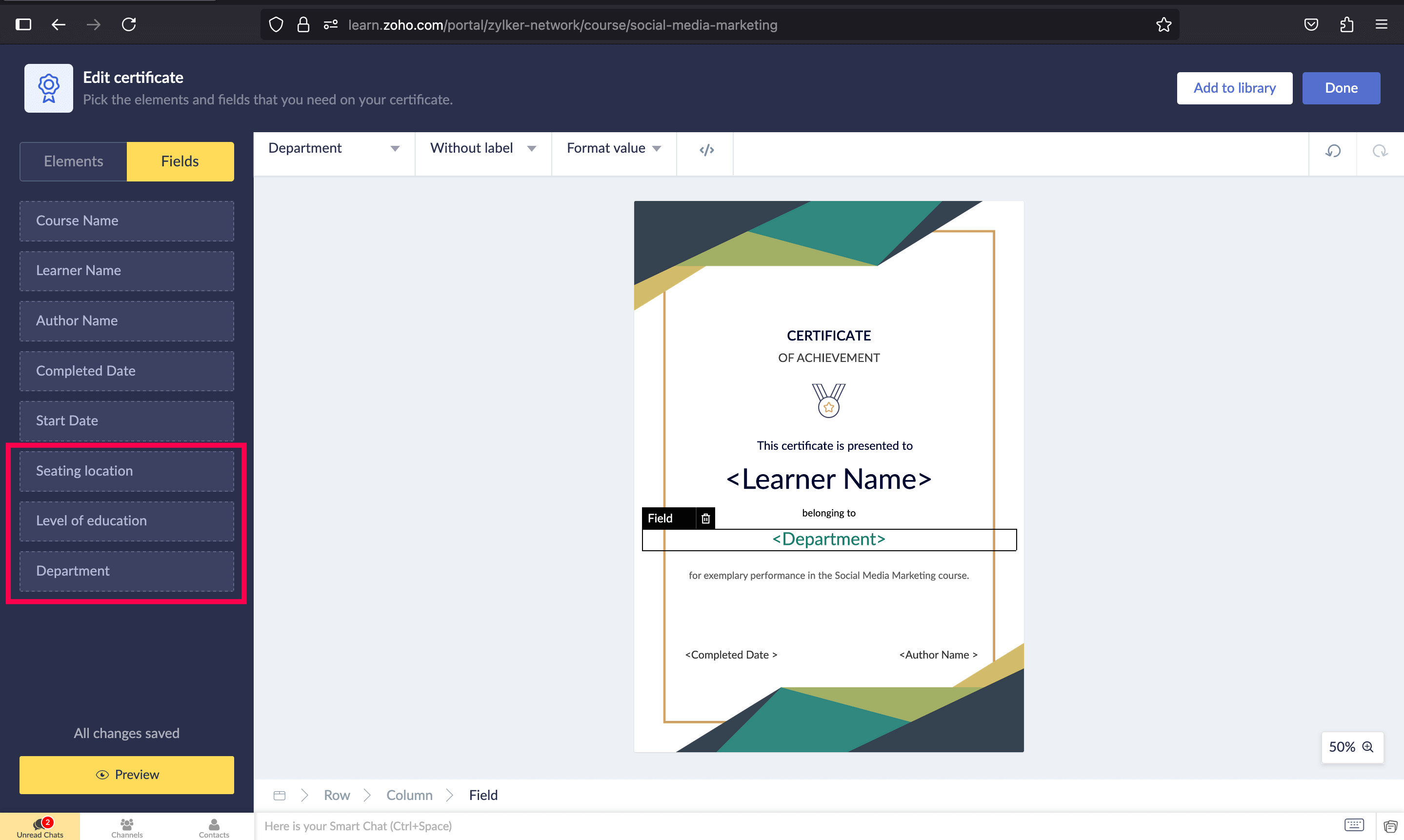
Task: Click the Add to library button
Action: (1234, 88)
